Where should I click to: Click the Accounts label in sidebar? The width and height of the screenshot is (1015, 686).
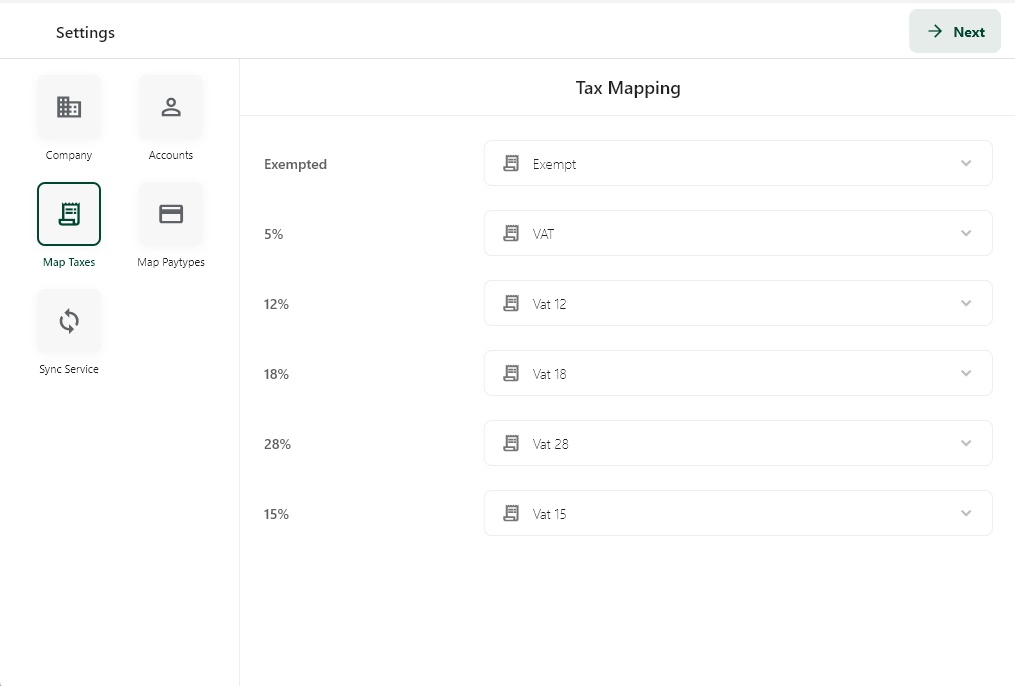click(171, 156)
